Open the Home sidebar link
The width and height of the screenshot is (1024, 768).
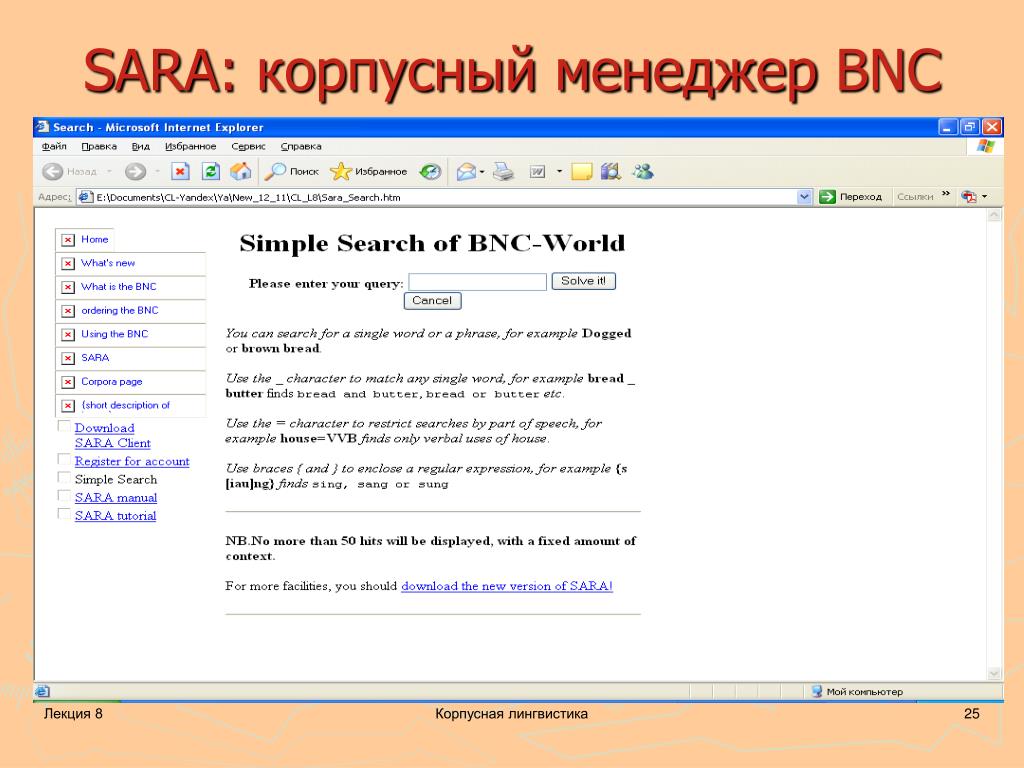[95, 239]
